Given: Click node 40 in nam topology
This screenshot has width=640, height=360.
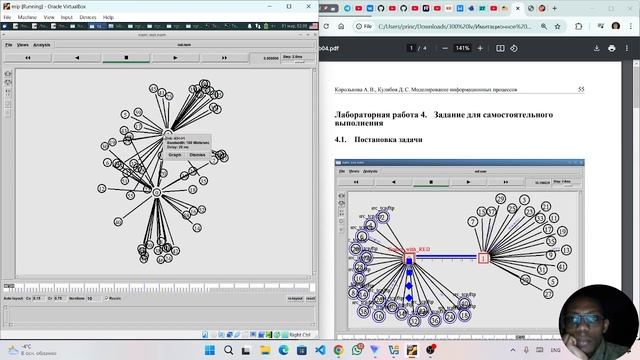Looking at the screenshot, I should pos(118,222).
